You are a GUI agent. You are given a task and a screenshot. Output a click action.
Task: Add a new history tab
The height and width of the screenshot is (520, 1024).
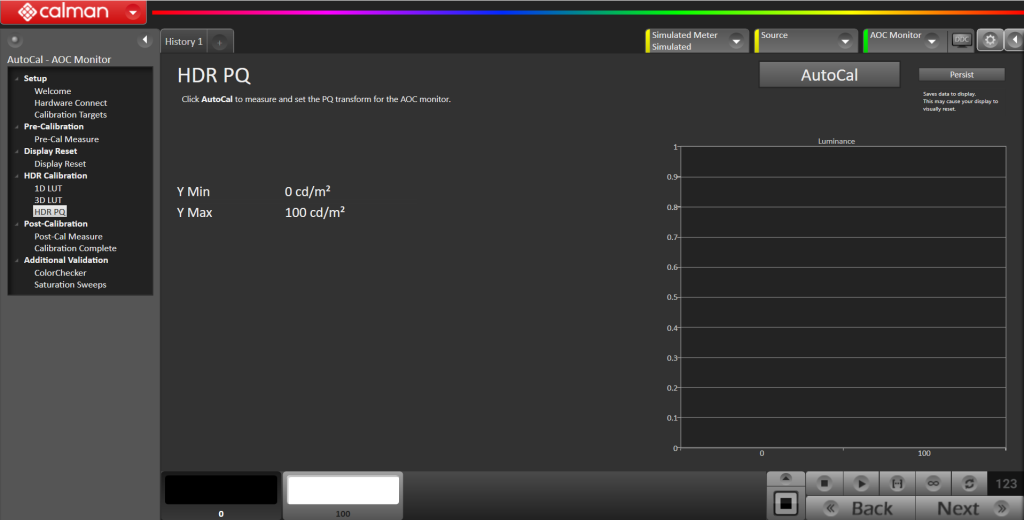[220, 42]
